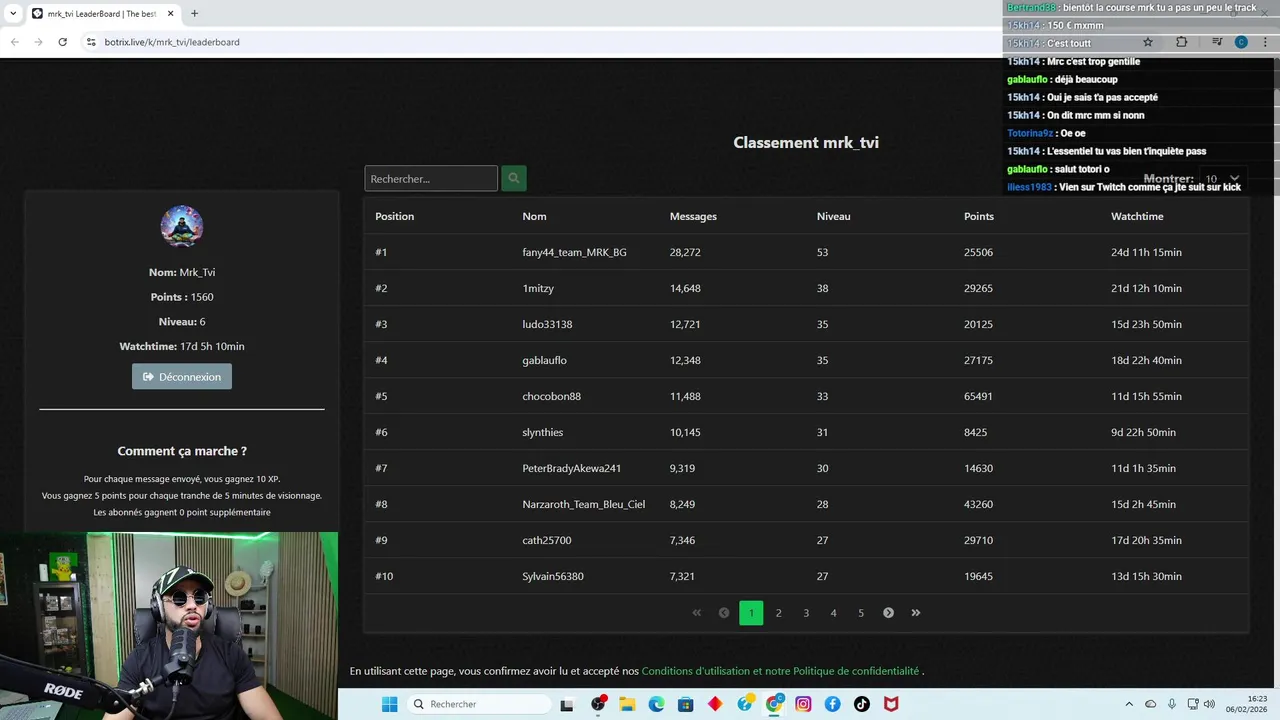
Task: Go to leaderboard page 5
Action: tap(861, 613)
